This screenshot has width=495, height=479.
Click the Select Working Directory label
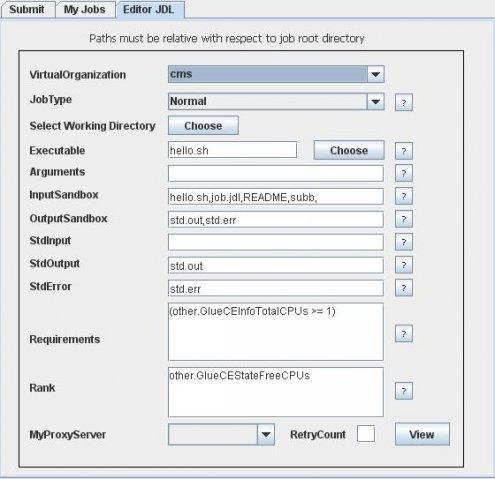click(92, 126)
